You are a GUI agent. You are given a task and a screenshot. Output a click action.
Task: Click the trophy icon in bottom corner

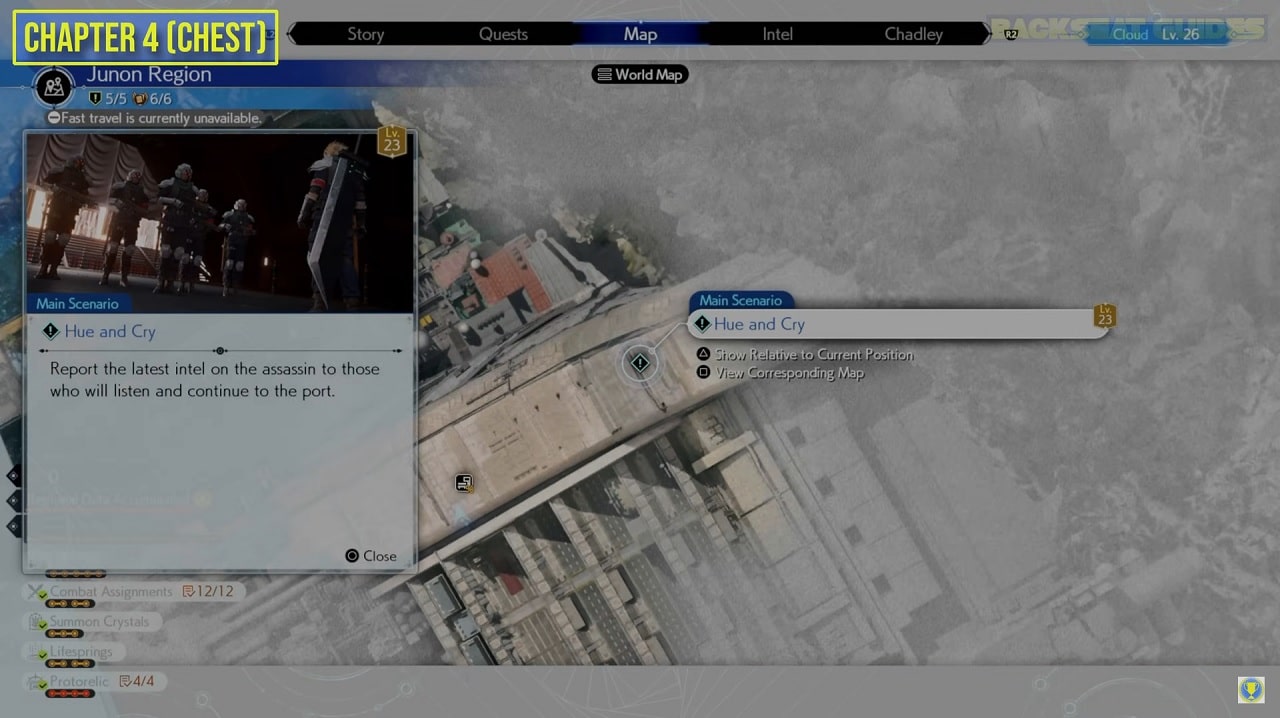pyautogui.click(x=1250, y=690)
